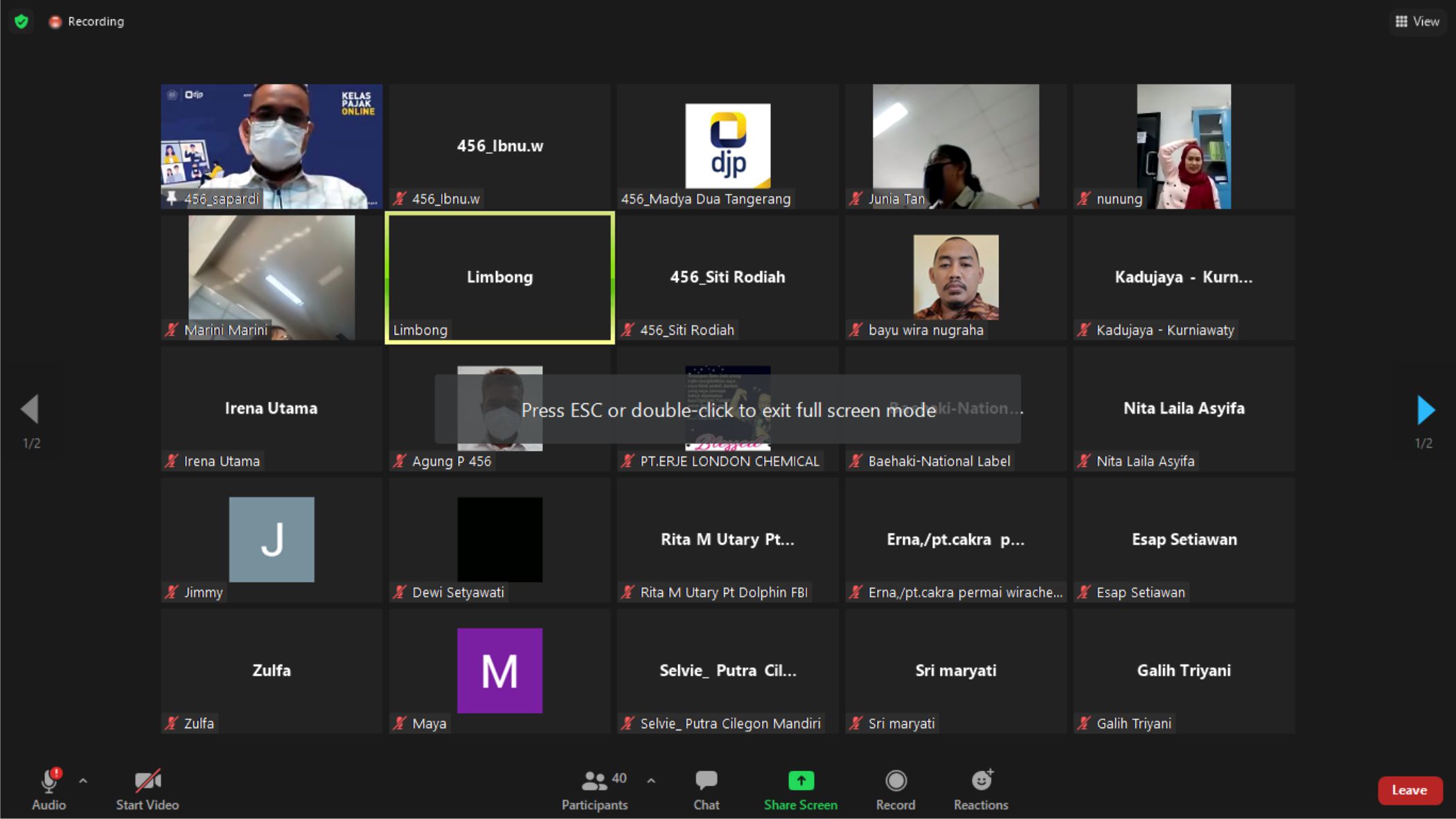
Task: Click muted mic icon beside Junia Tan
Action: [856, 199]
